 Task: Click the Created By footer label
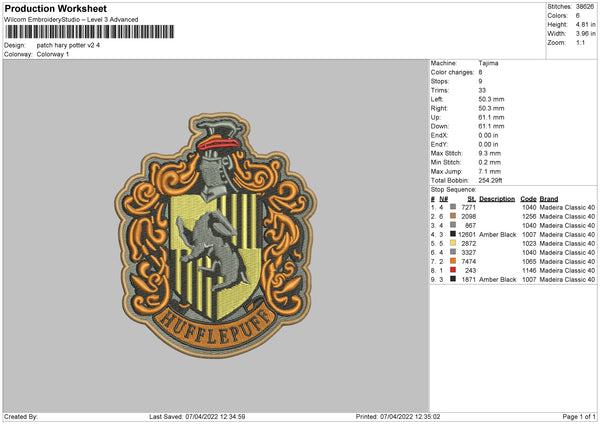click(21, 416)
